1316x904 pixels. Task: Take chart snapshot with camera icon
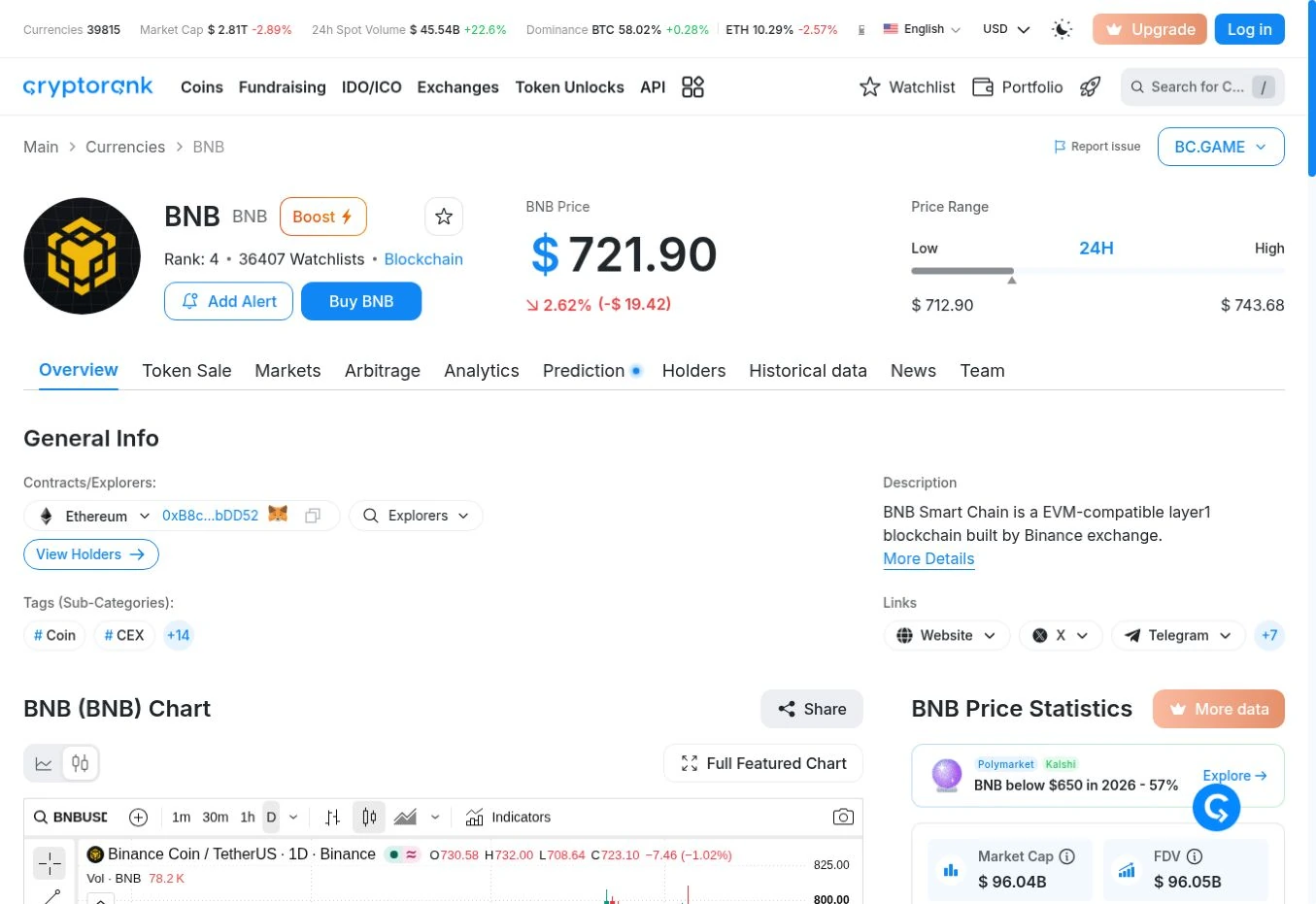coord(843,818)
